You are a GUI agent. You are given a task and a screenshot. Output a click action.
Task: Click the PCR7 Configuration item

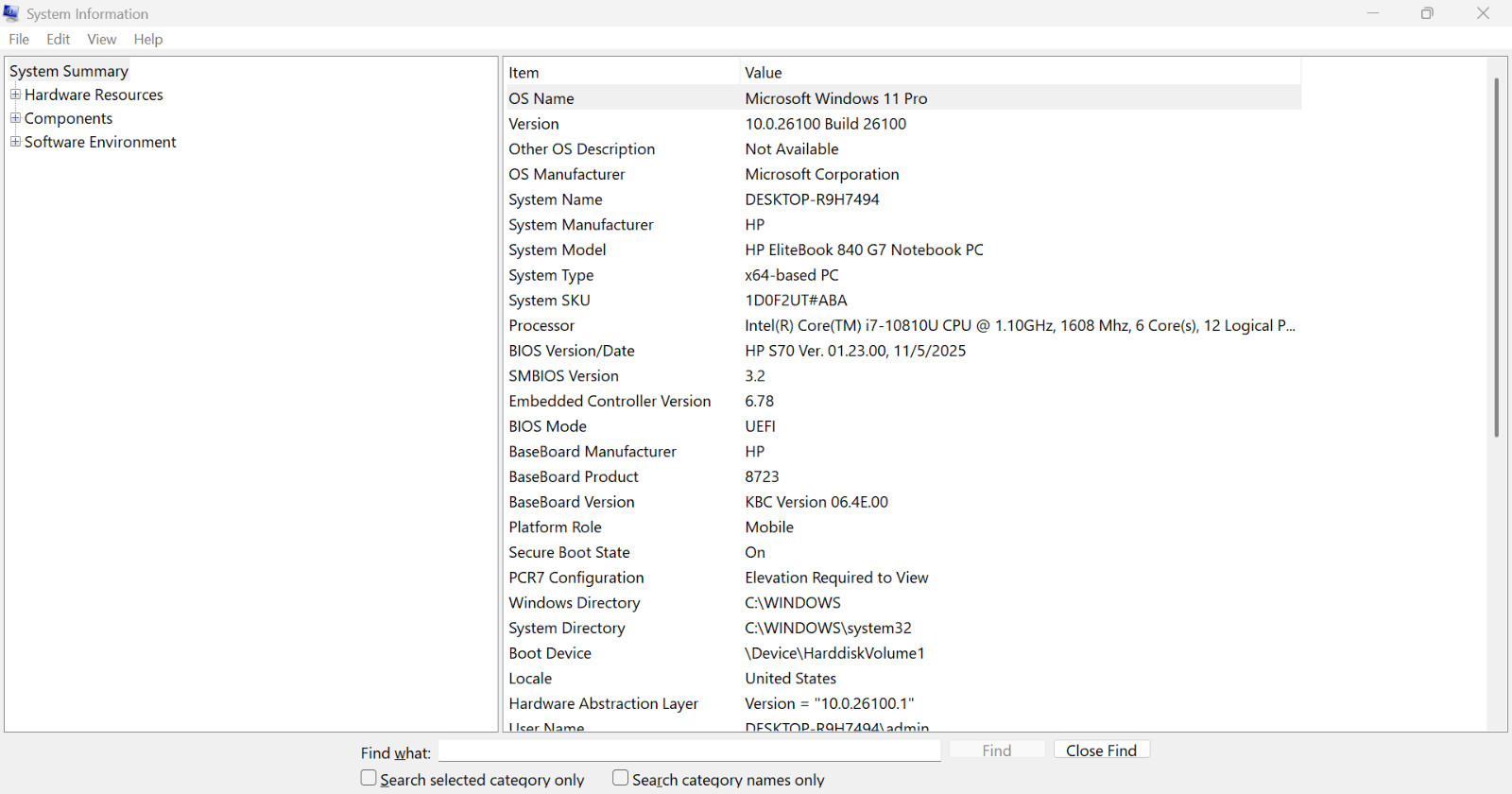576,578
